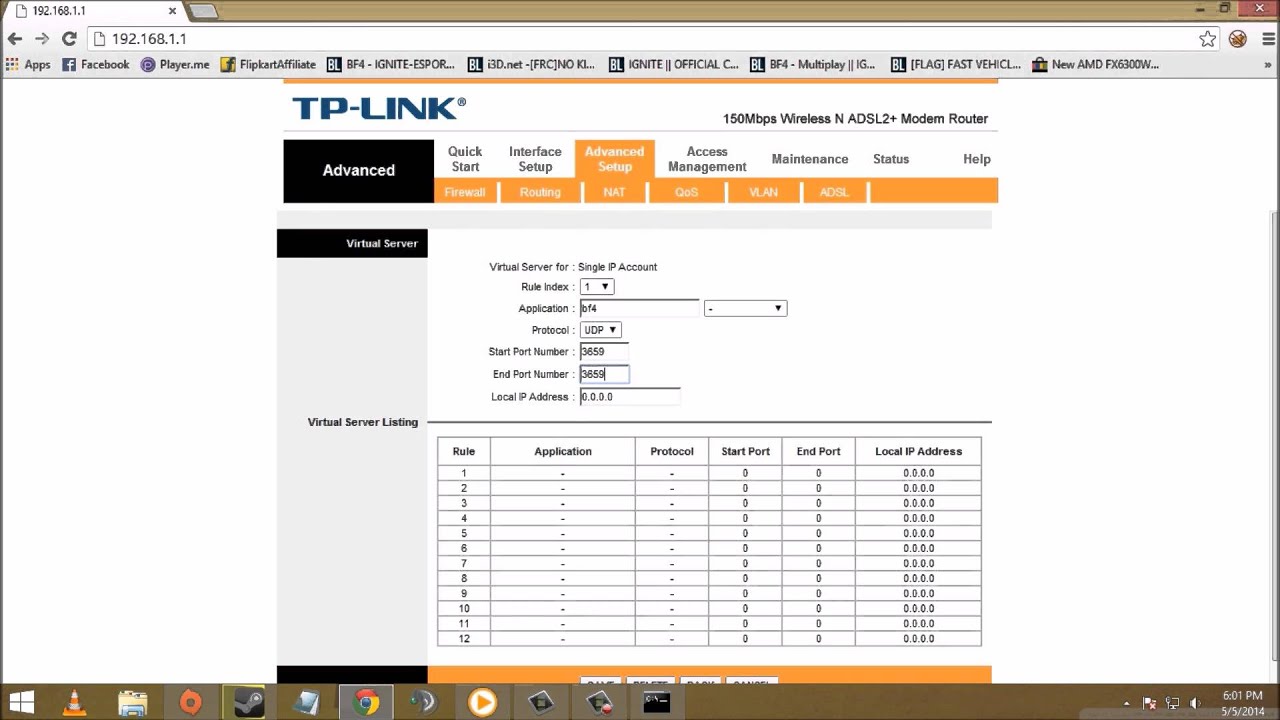Open the command prompt taskbar icon
1280x720 pixels.
pyautogui.click(x=656, y=702)
